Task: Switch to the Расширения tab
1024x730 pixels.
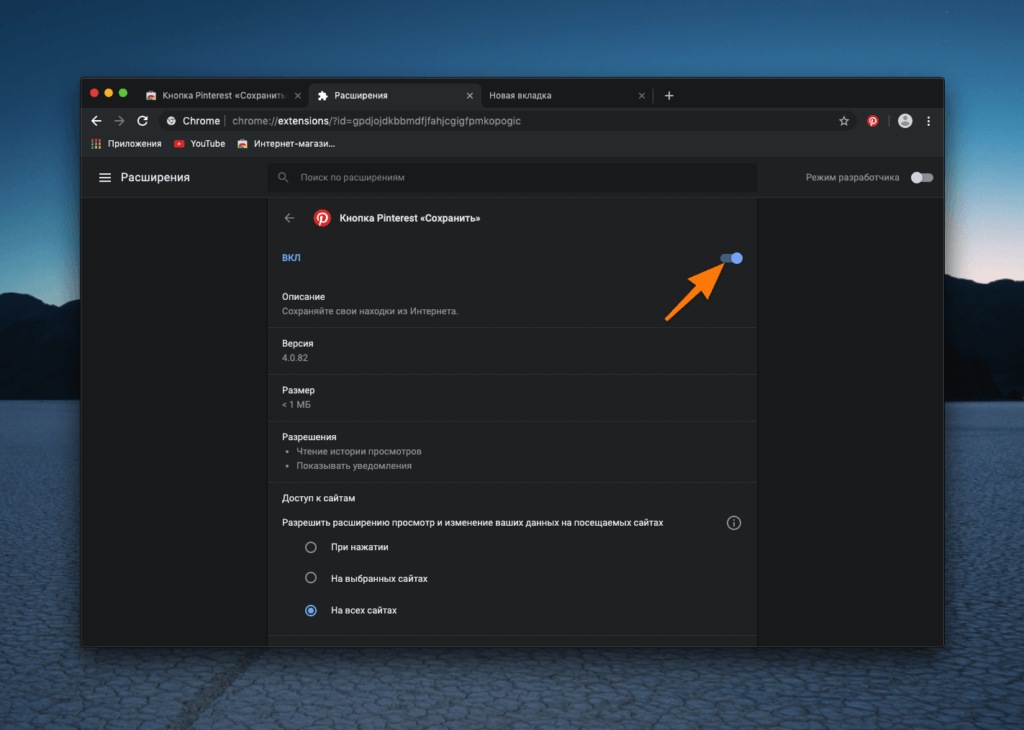Action: point(395,95)
